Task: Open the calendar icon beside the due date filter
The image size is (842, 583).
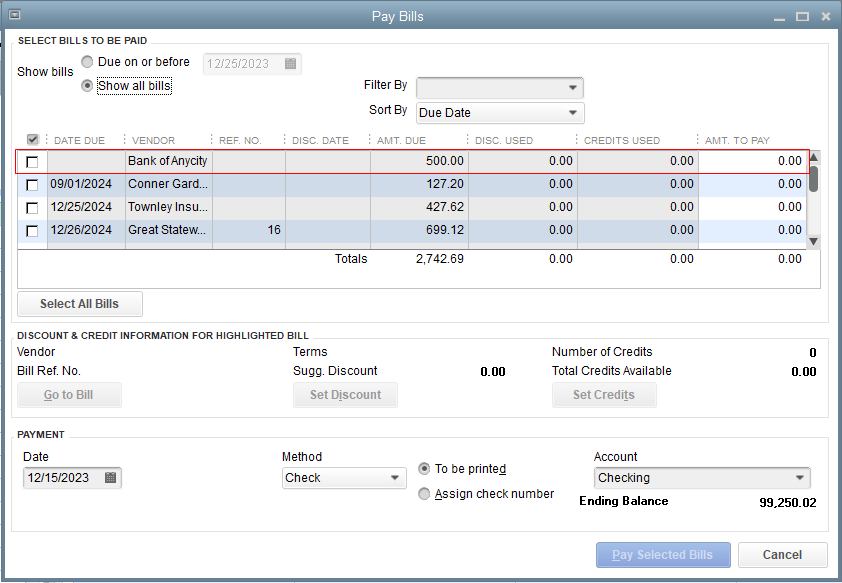Action: coord(290,63)
